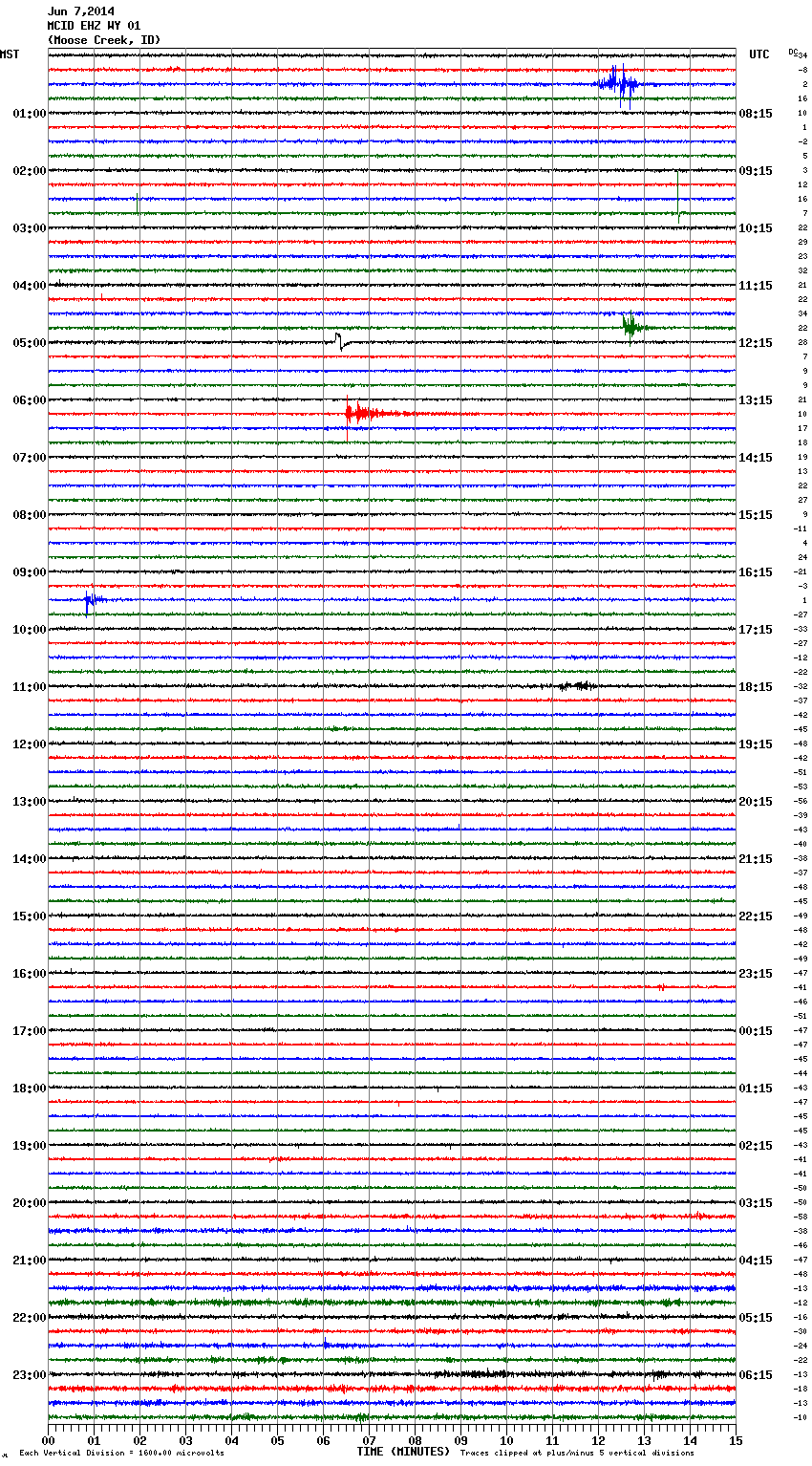812x1466 pixels.
Task: Click the 'TIME (MINUTES)' axis title
Action: pos(403,1452)
